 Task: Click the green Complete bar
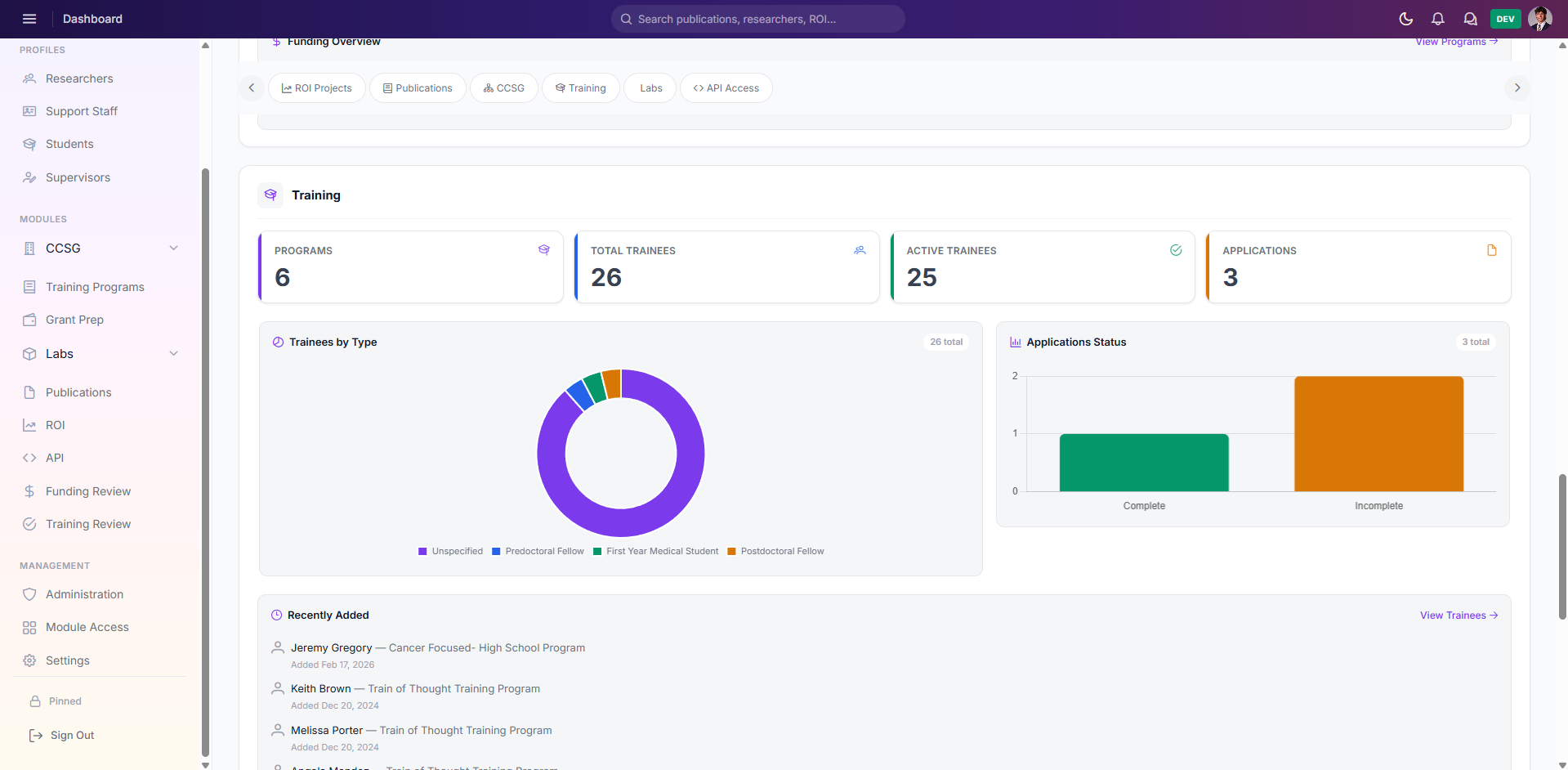click(x=1144, y=463)
